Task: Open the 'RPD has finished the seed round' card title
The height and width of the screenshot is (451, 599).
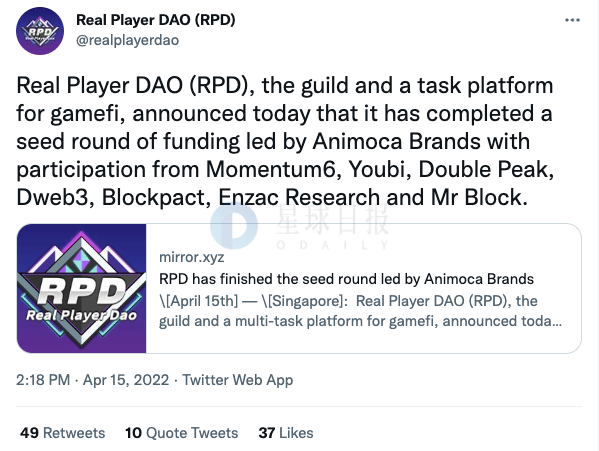Action: [x=346, y=279]
